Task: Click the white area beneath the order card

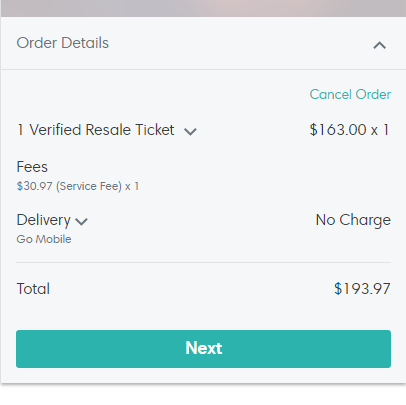Action: tap(203, 395)
